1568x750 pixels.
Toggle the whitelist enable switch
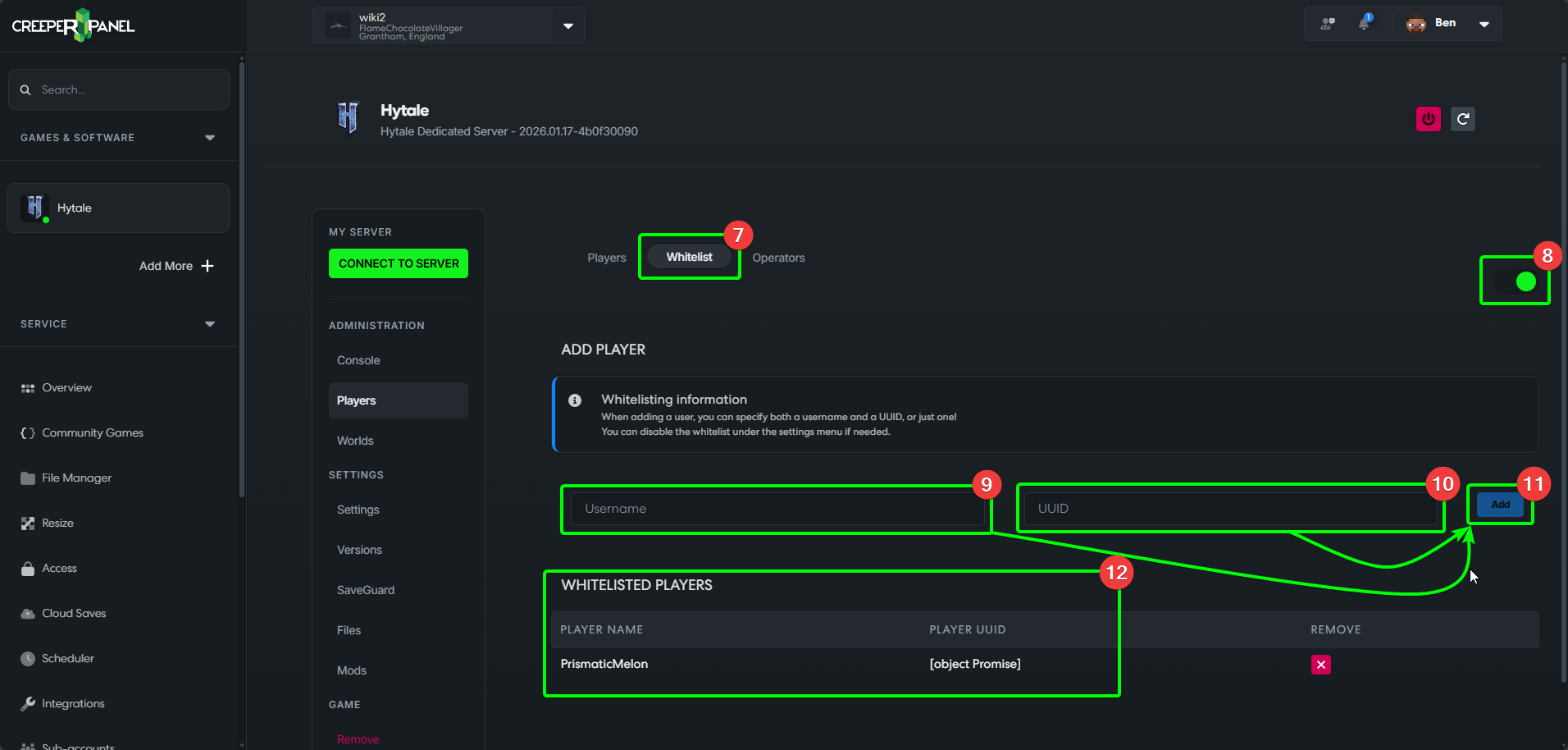click(x=1515, y=281)
